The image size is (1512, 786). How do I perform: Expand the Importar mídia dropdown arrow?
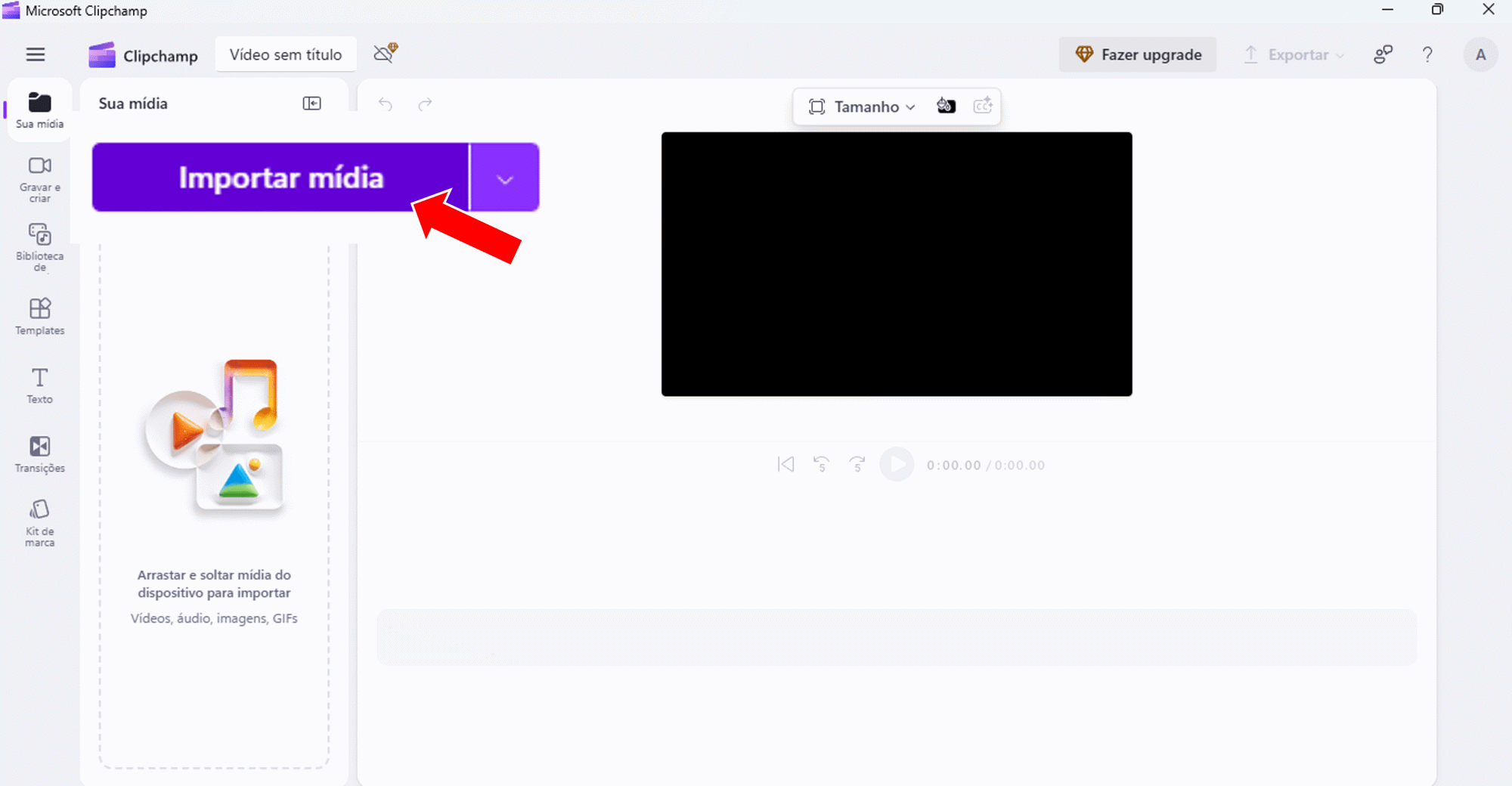[x=504, y=178]
